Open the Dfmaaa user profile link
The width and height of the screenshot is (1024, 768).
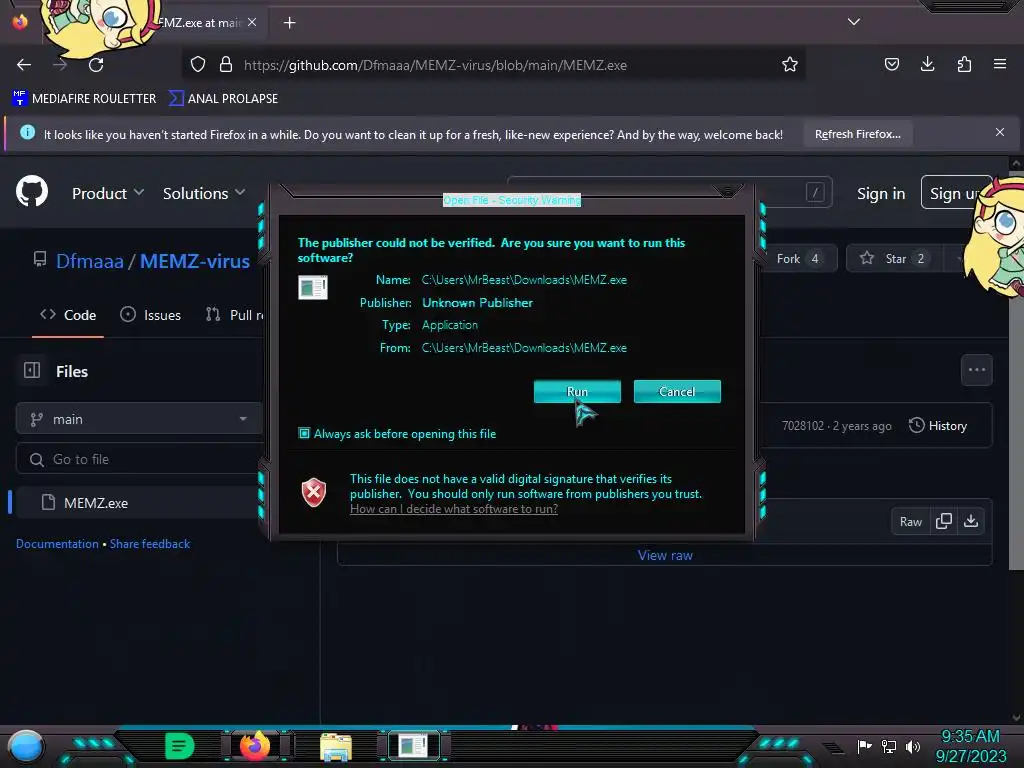point(89,261)
